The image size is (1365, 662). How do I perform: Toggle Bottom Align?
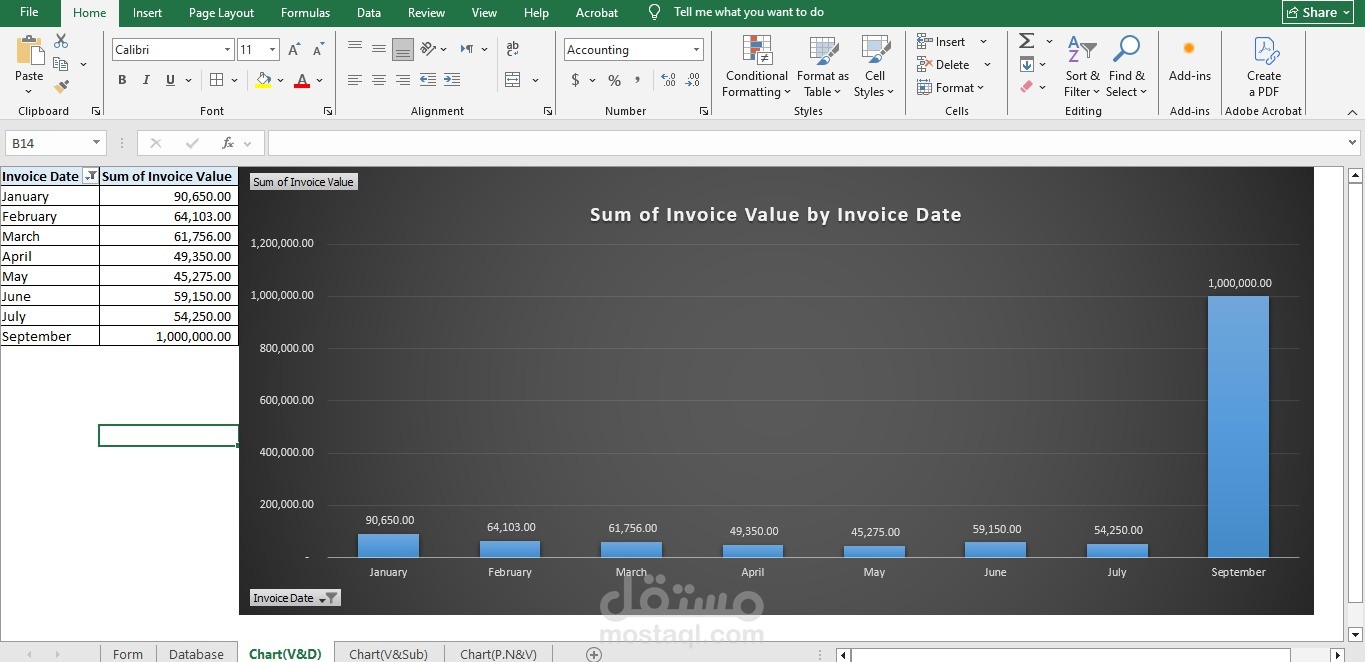click(x=403, y=49)
